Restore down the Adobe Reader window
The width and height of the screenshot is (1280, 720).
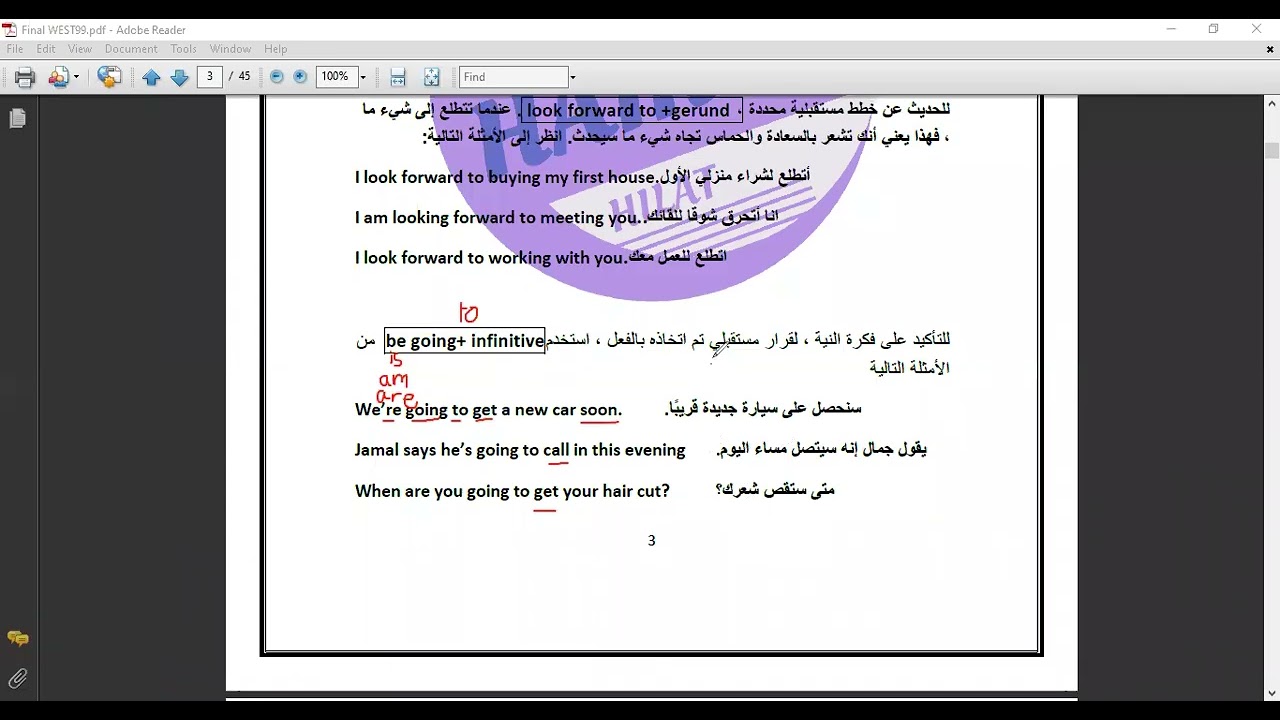pyautogui.click(x=1213, y=29)
